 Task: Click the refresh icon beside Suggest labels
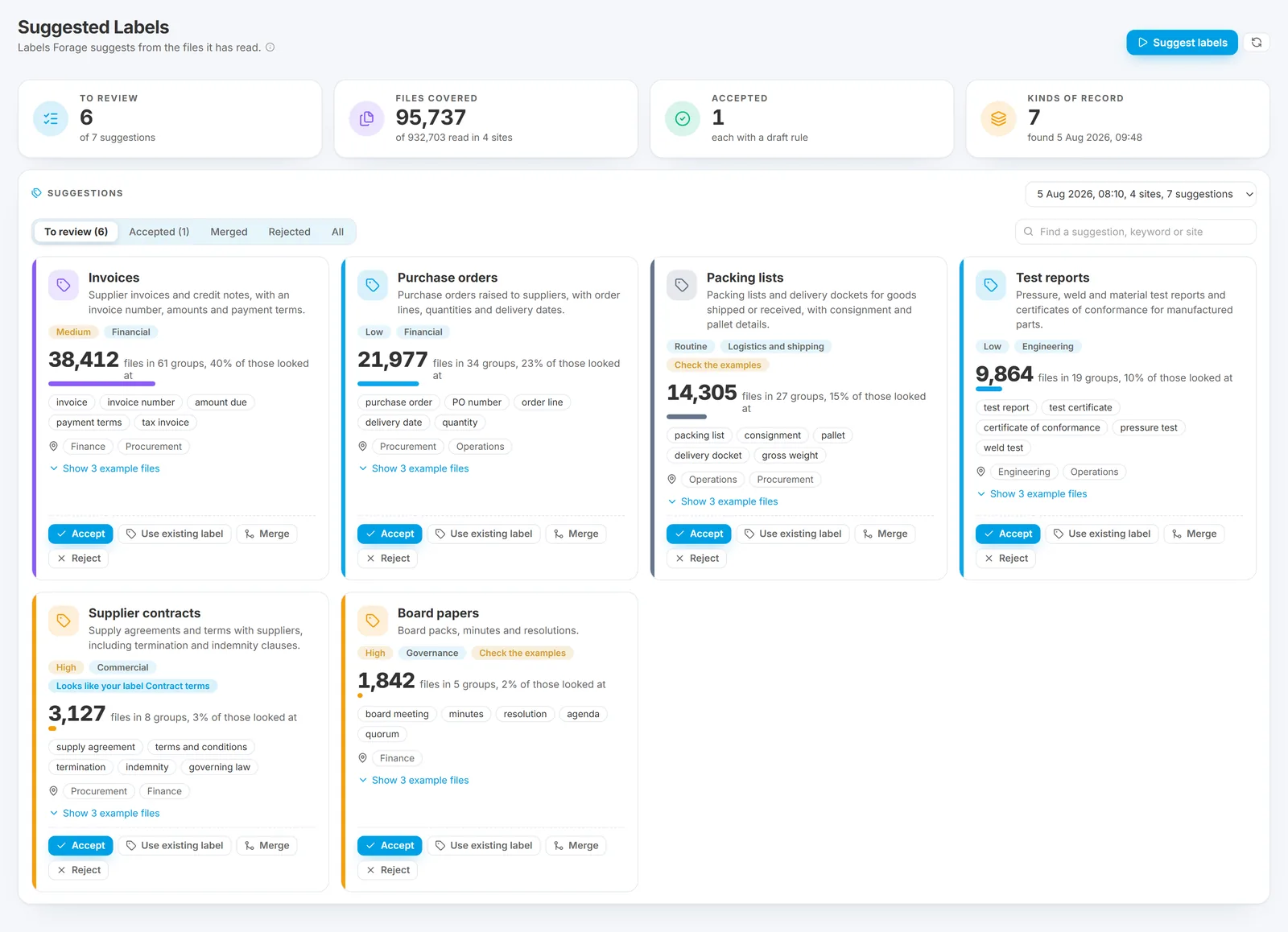point(1257,43)
